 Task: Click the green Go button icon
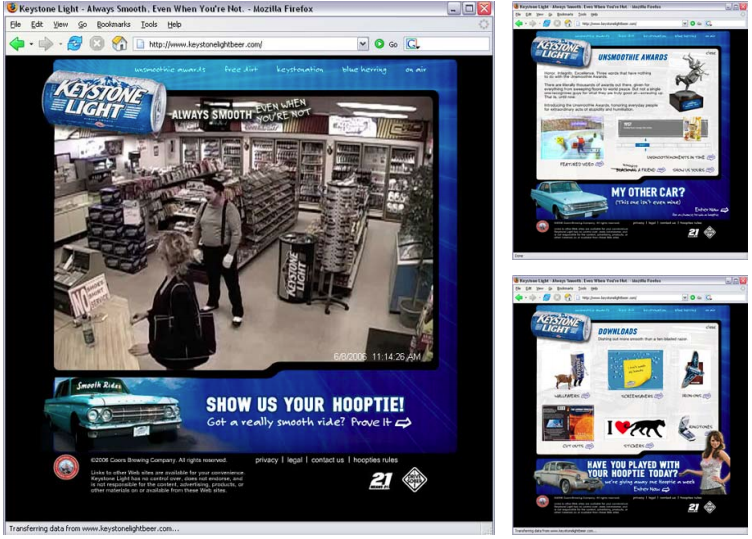click(x=379, y=44)
